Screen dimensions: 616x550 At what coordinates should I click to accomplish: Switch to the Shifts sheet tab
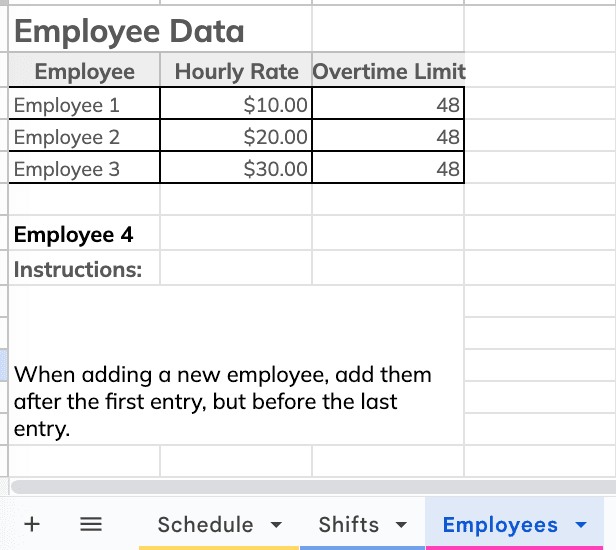click(x=349, y=524)
